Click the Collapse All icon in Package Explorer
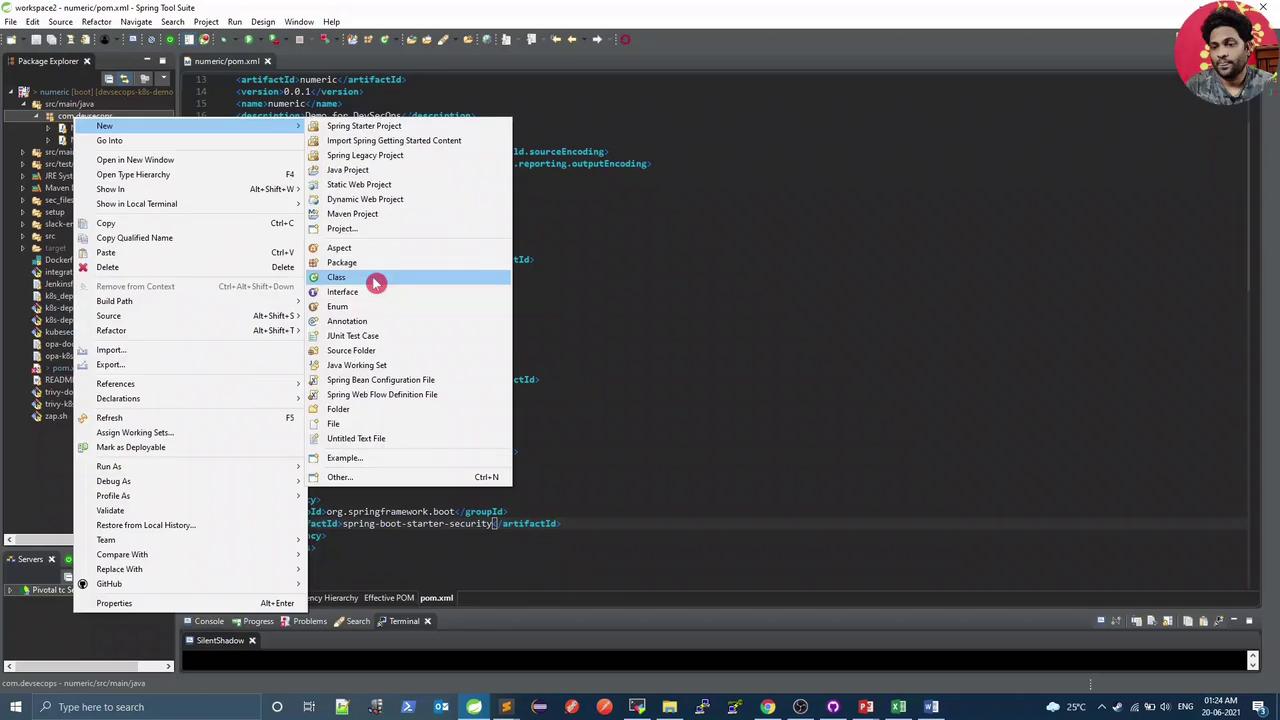Screen dimensions: 1280x720 (x=109, y=79)
